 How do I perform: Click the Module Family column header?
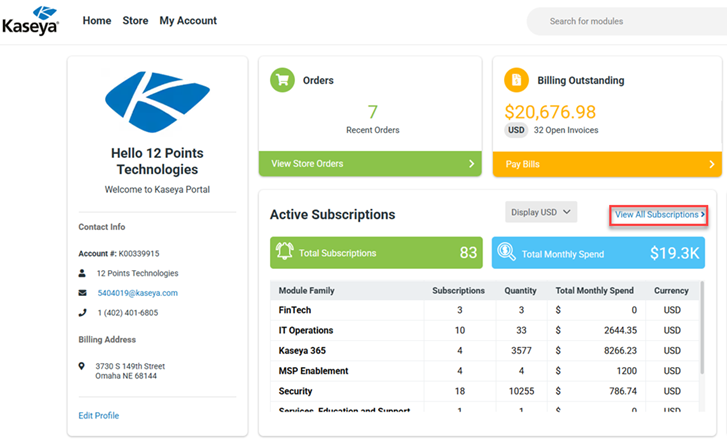(306, 291)
